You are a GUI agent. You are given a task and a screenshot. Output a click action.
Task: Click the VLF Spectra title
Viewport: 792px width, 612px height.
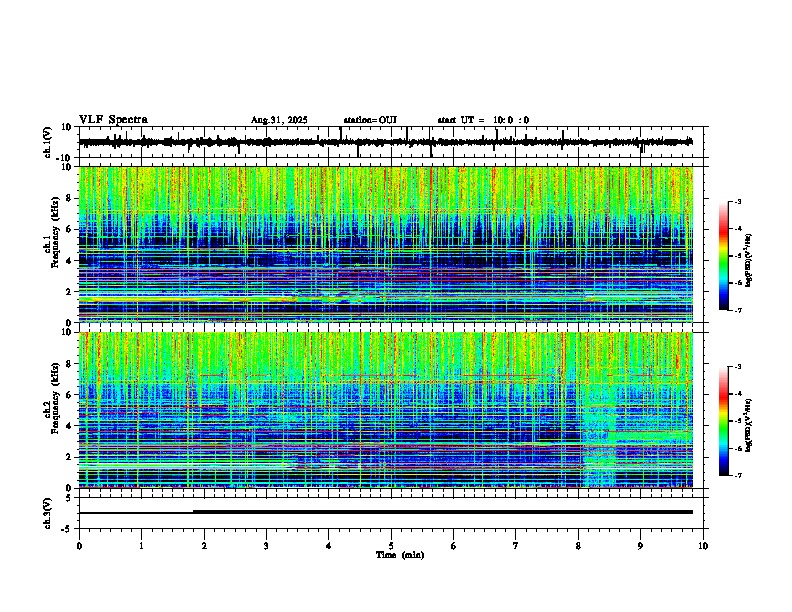pos(113,120)
